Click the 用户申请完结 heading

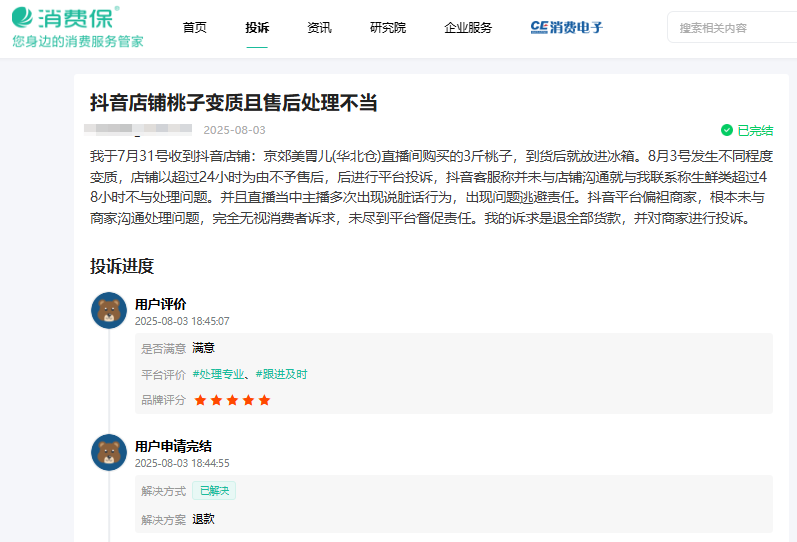click(173, 446)
